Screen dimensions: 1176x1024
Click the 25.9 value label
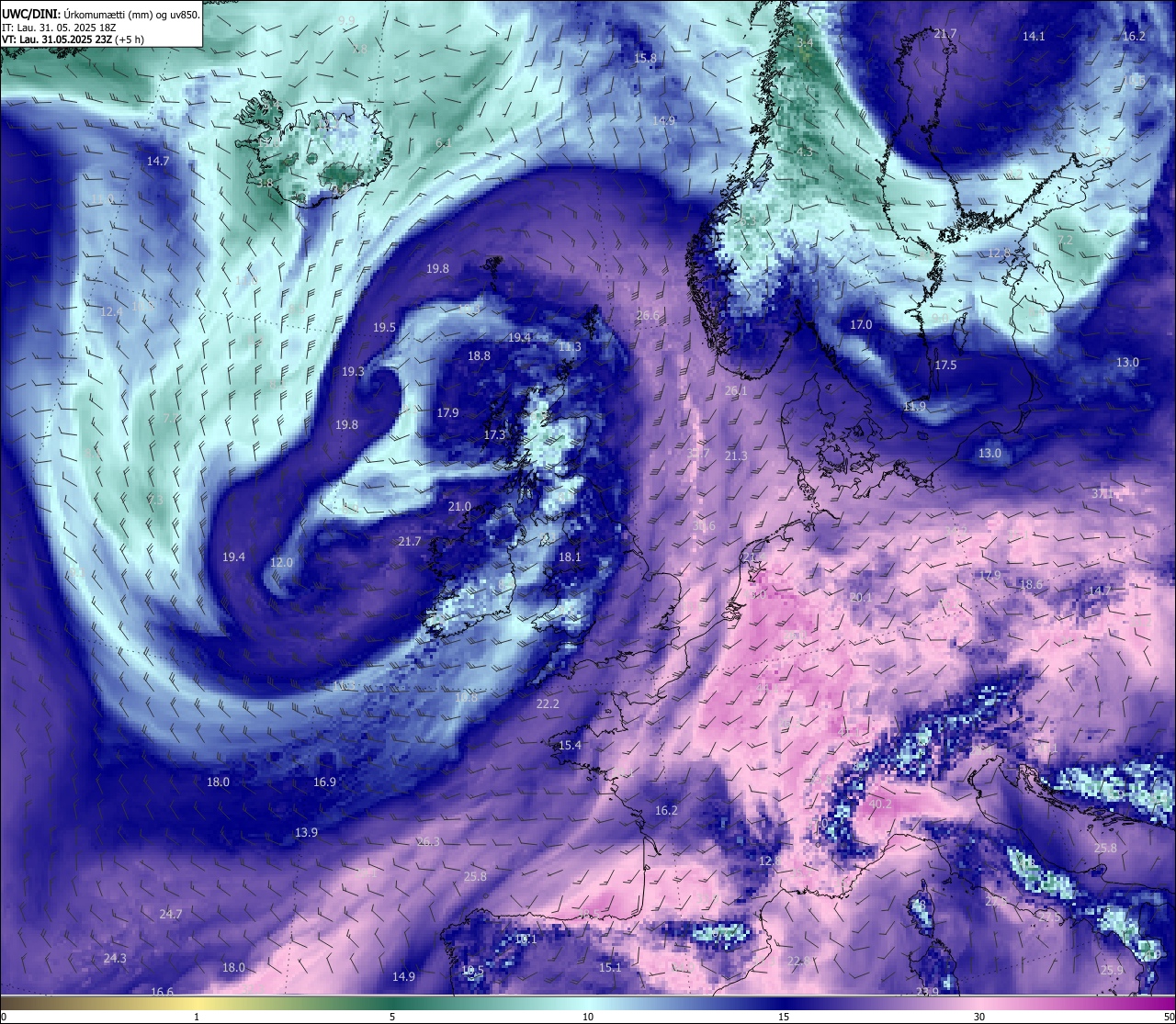1112,971
